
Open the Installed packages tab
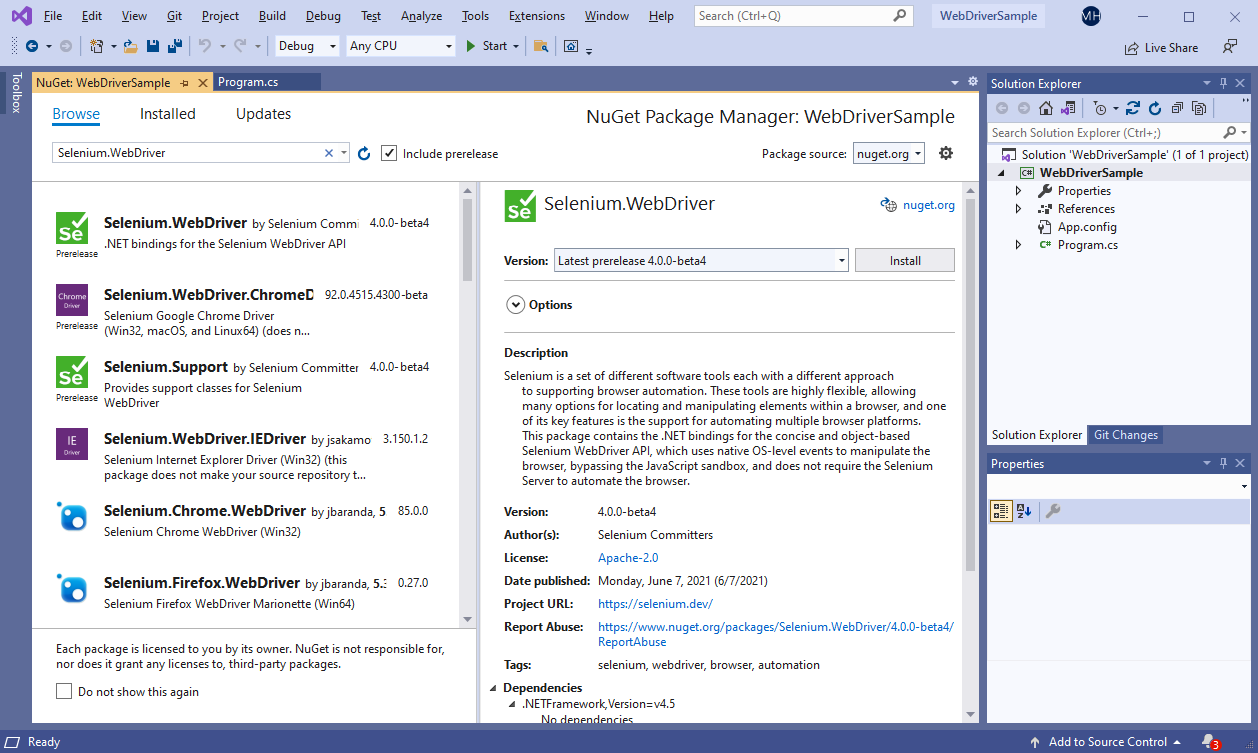click(167, 114)
